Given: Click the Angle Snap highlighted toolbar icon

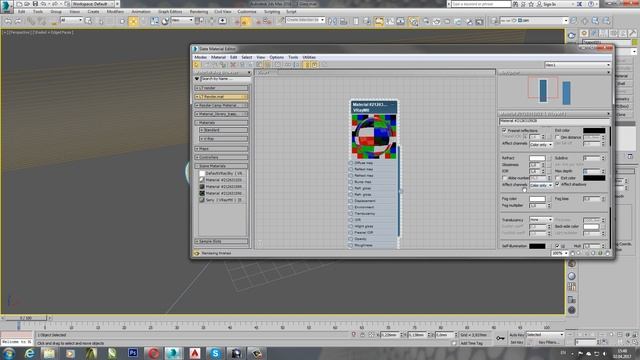Looking at the screenshot, I should point(245,21).
